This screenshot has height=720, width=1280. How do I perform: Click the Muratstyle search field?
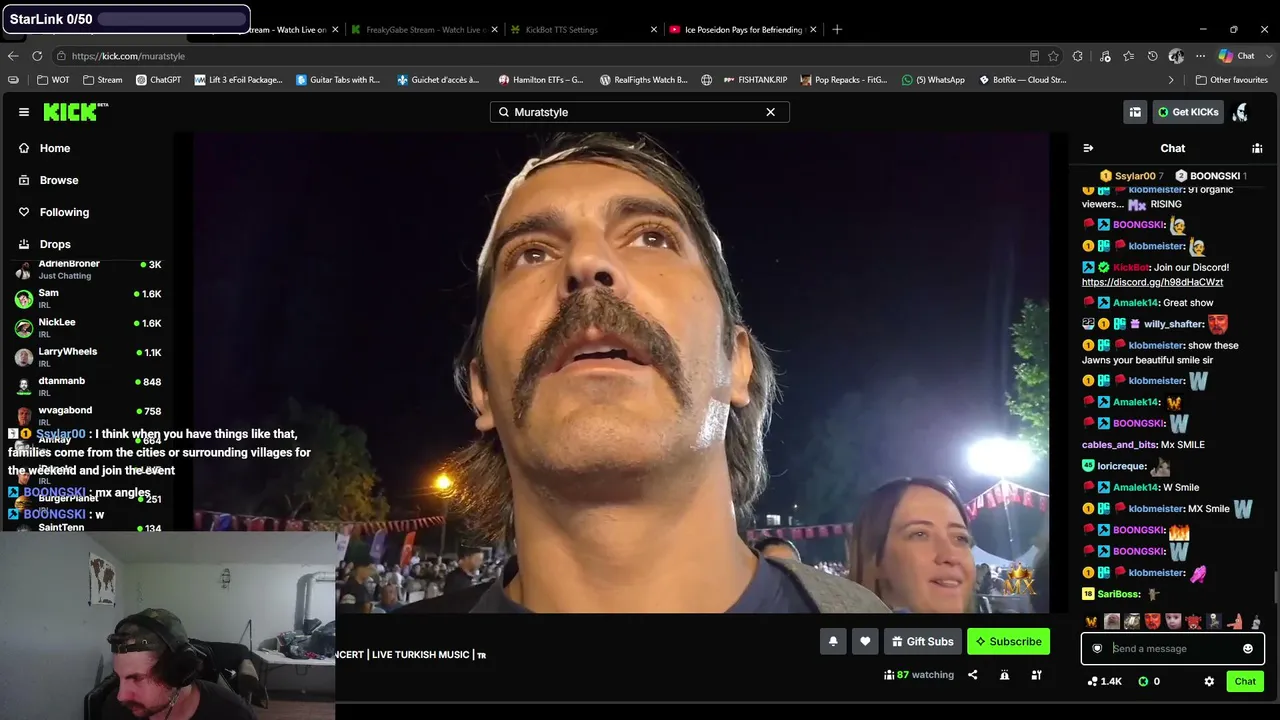tap(639, 112)
